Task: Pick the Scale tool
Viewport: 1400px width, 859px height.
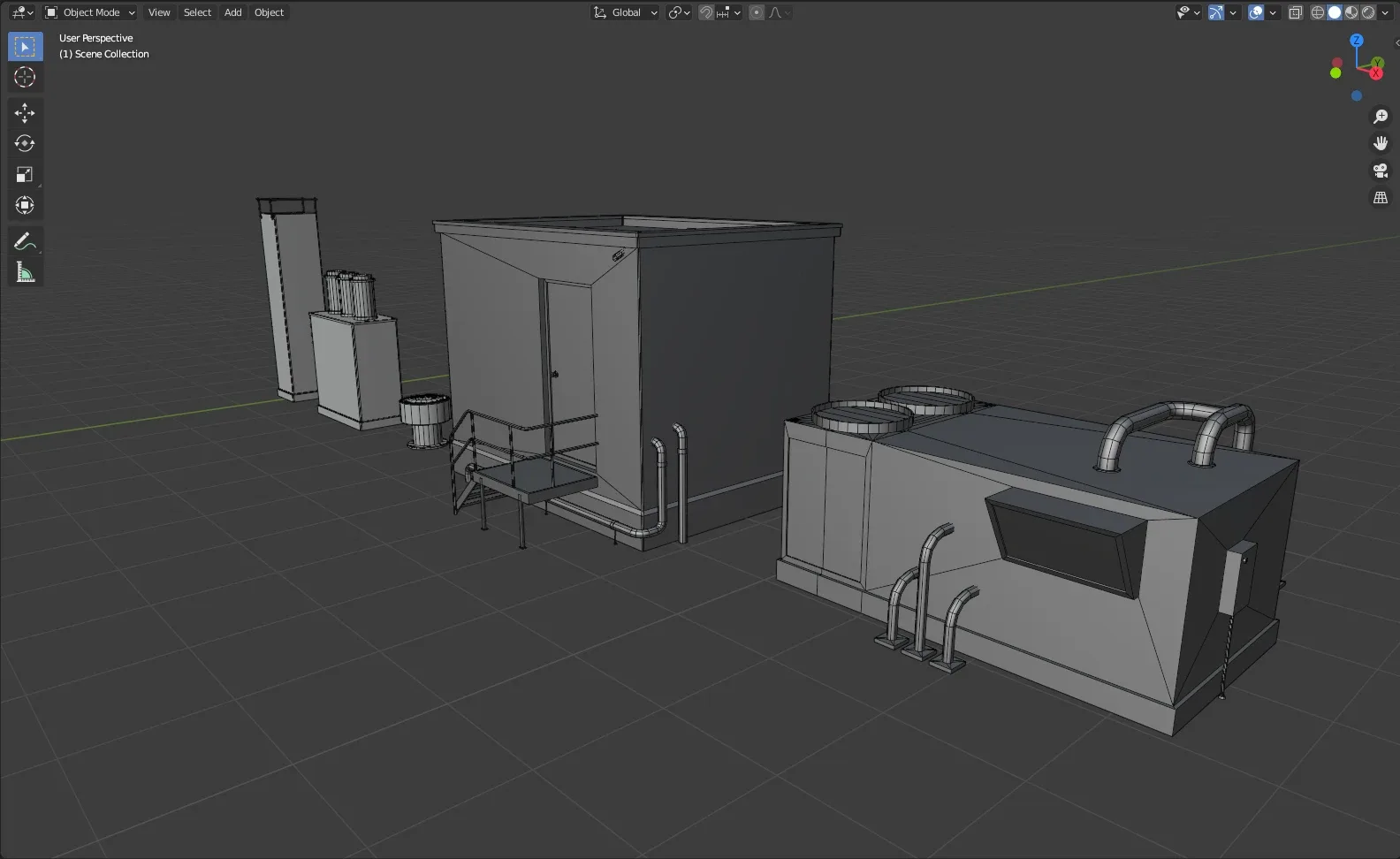Action: coord(25,174)
